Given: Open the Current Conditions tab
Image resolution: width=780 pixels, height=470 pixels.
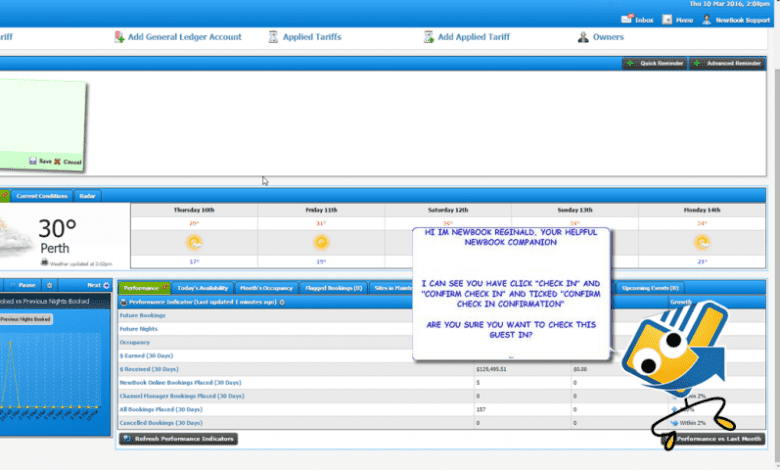Looking at the screenshot, I should coord(42,196).
